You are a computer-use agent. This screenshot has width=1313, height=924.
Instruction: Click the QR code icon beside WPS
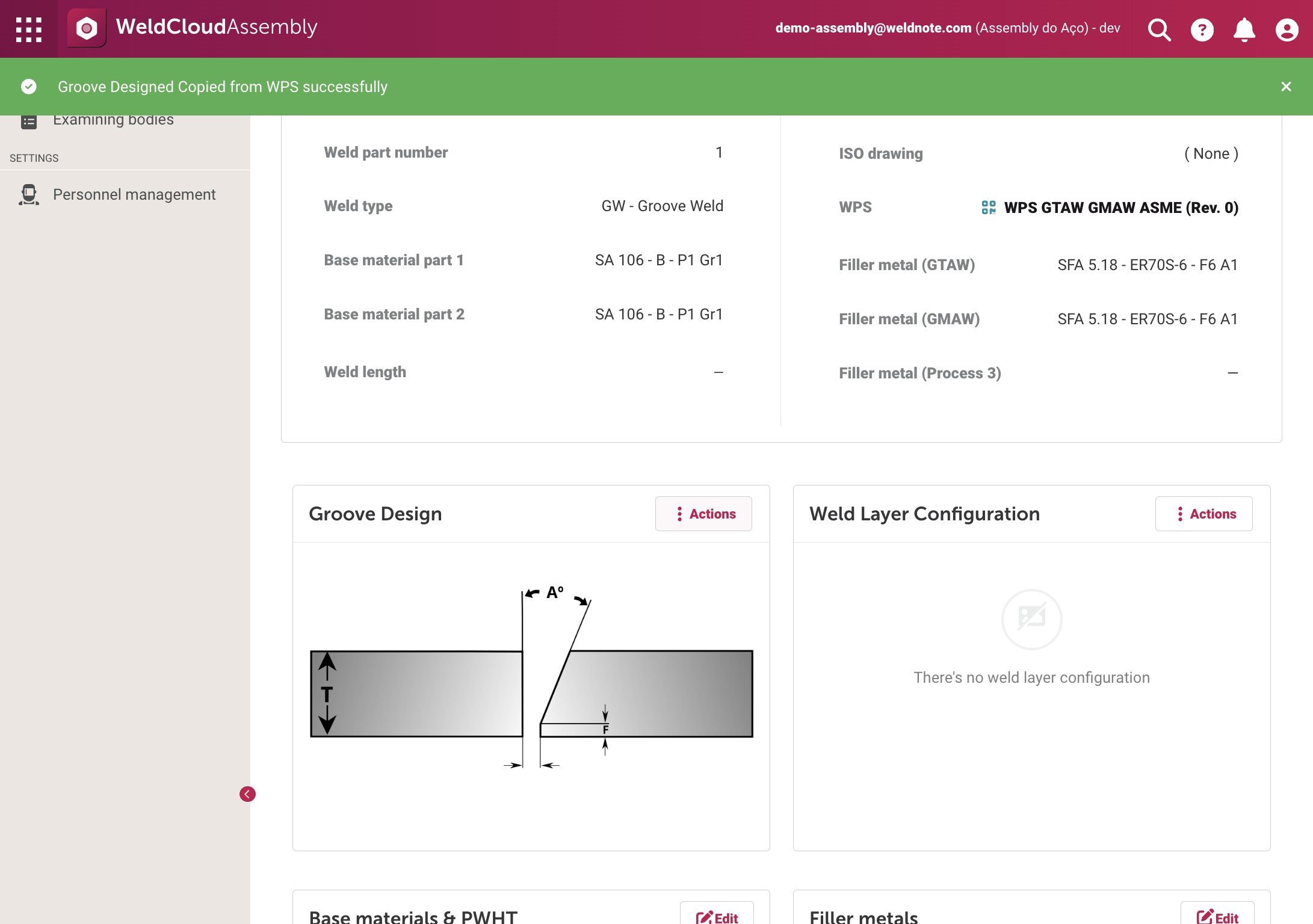click(x=988, y=208)
